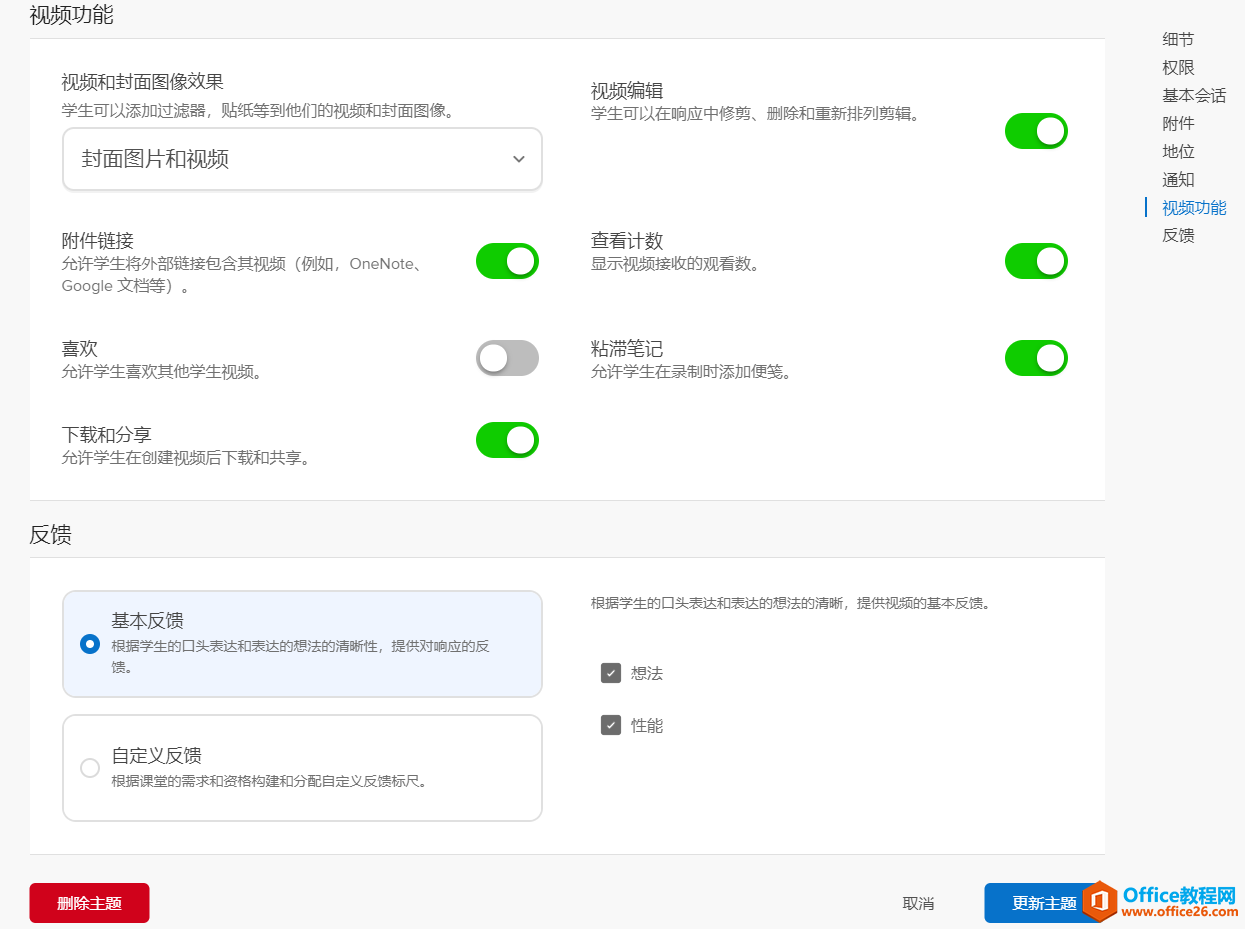Choose the 自定义反馈 radio option
This screenshot has height=929, width=1245.
coord(90,768)
